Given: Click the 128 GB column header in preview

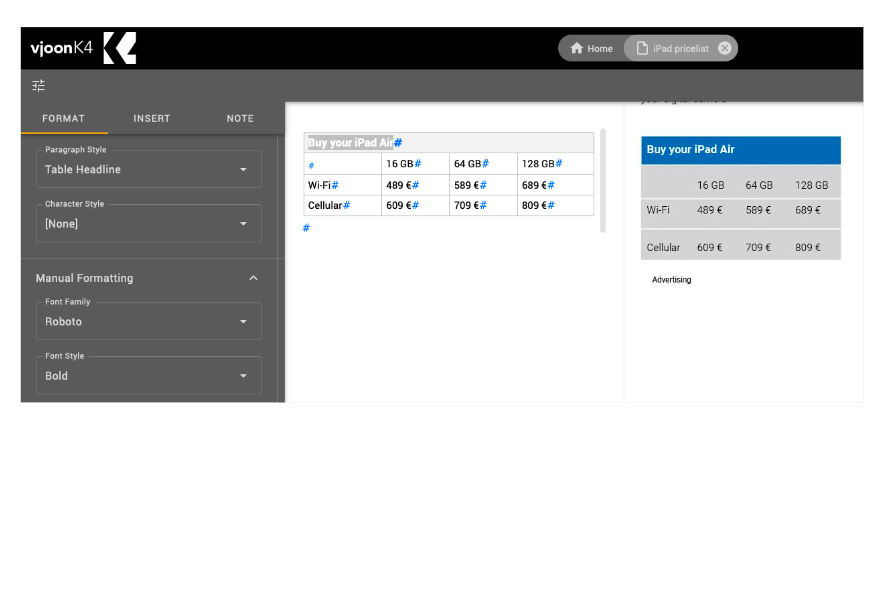Looking at the screenshot, I should click(811, 185).
